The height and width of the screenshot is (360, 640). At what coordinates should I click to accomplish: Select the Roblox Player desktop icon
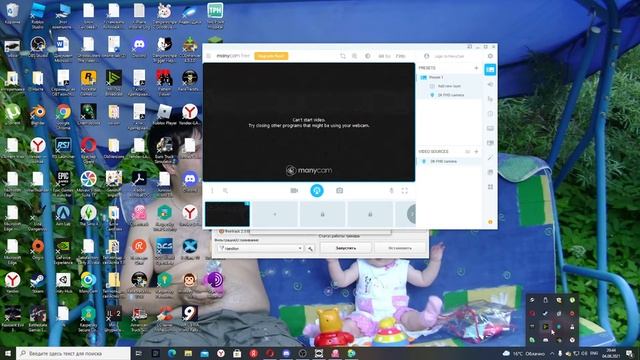(x=164, y=114)
